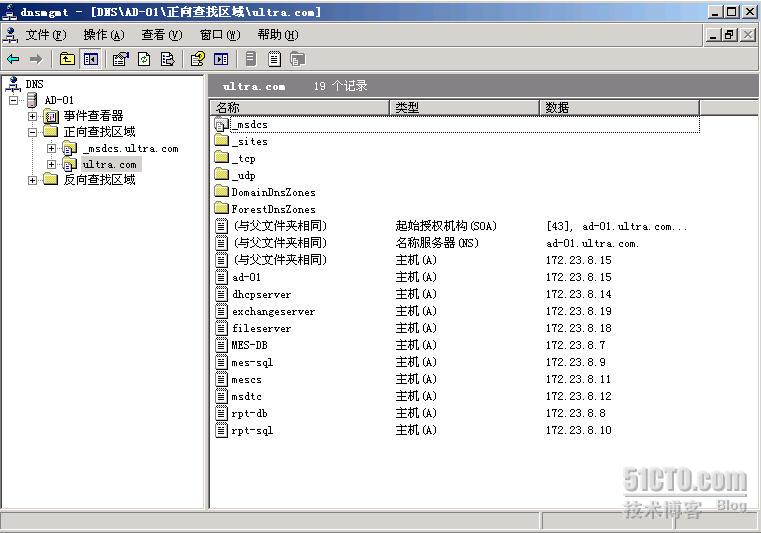The image size is (761, 533).
Task: Click the 172.23.8.14 data cell
Action: click(579, 294)
